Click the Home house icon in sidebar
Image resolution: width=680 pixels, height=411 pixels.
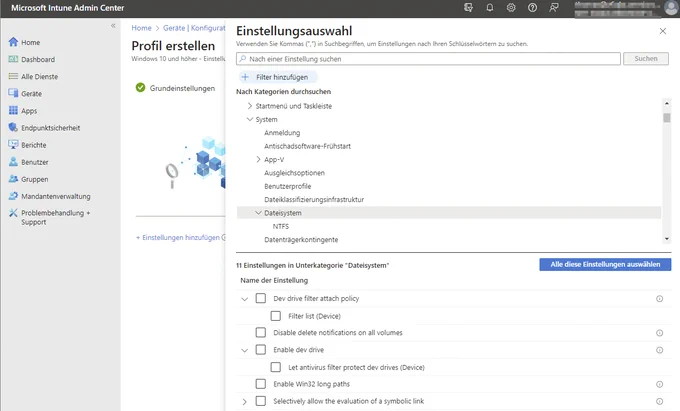point(13,42)
